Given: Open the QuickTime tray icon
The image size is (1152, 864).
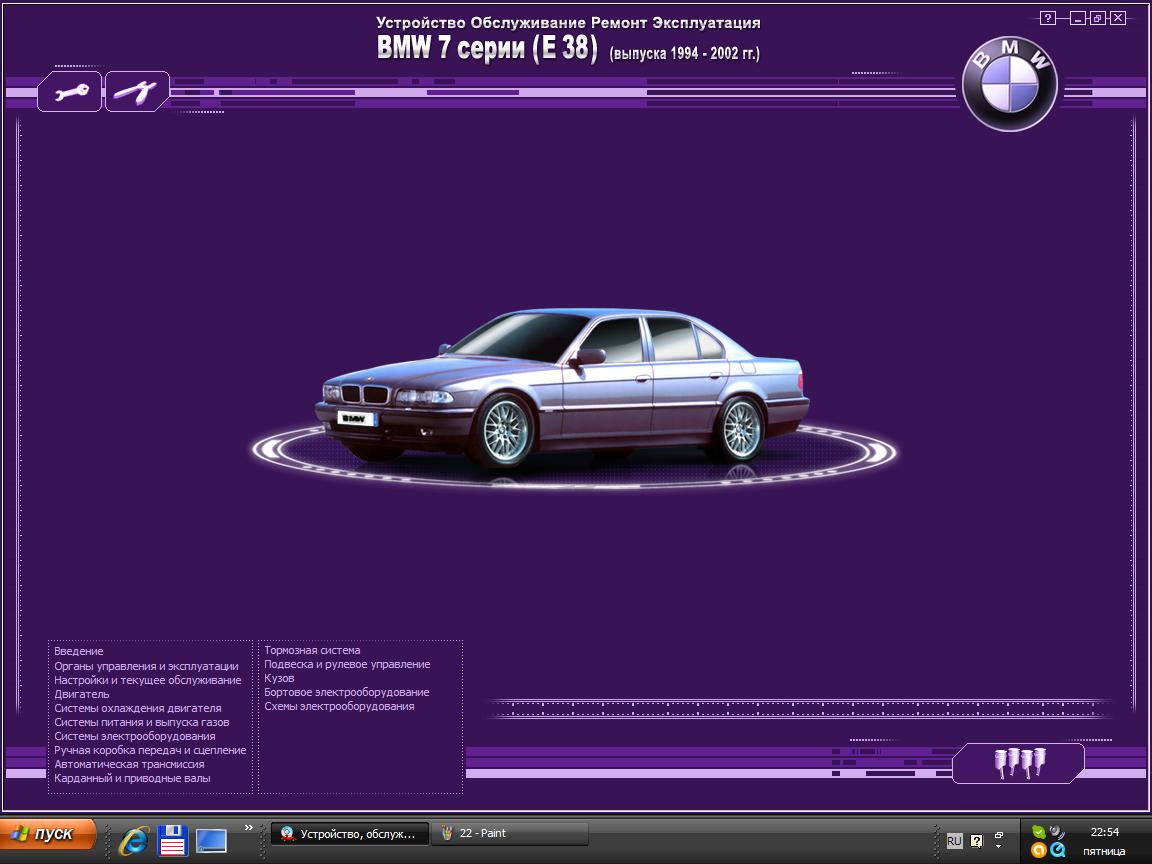Looking at the screenshot, I should pyautogui.click(x=1057, y=850).
